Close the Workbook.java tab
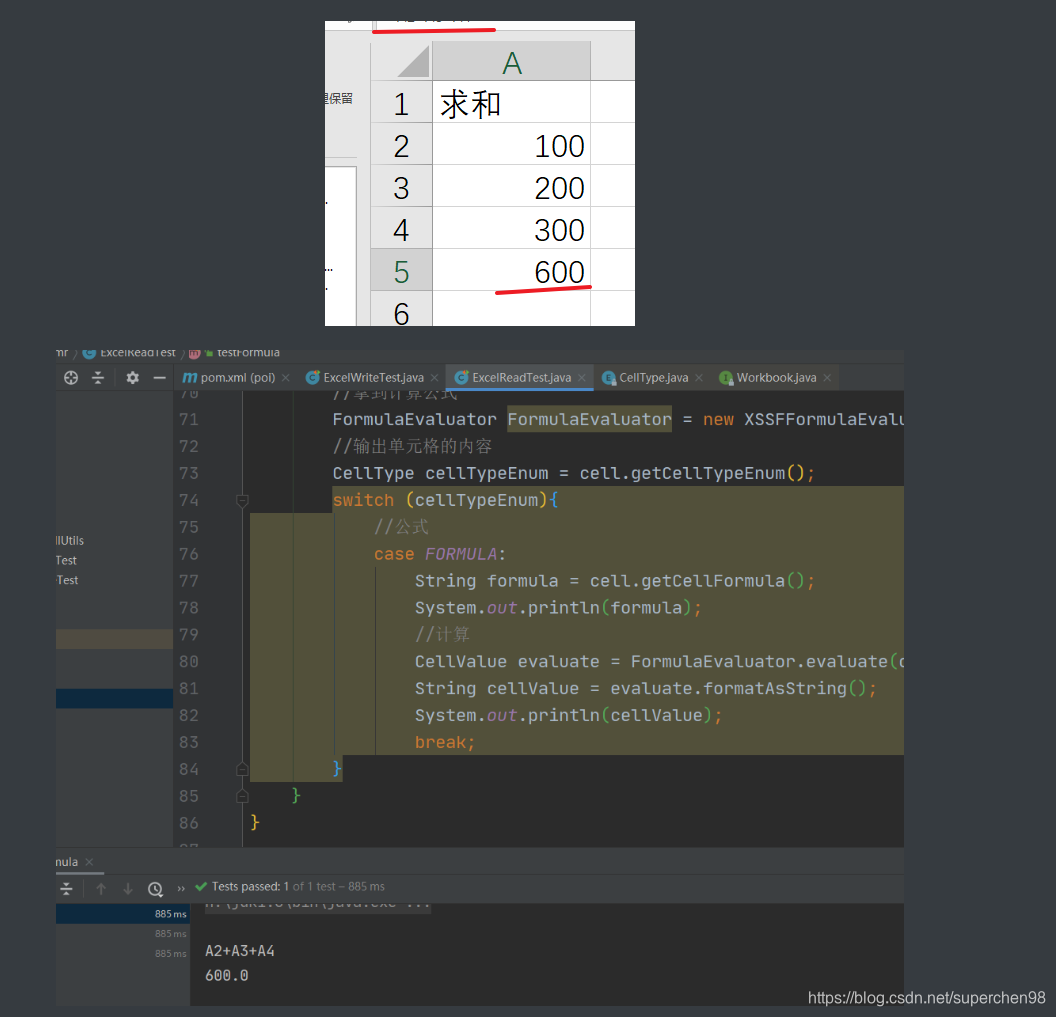 point(827,378)
